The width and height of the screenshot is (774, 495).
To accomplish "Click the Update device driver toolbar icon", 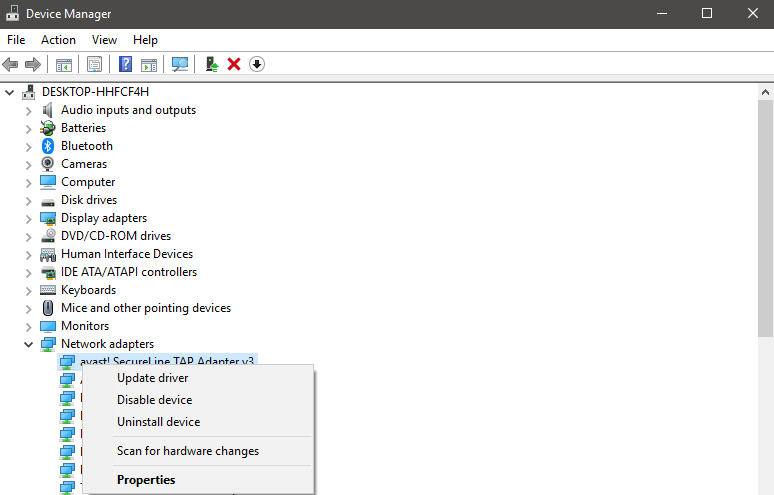I will pos(211,64).
